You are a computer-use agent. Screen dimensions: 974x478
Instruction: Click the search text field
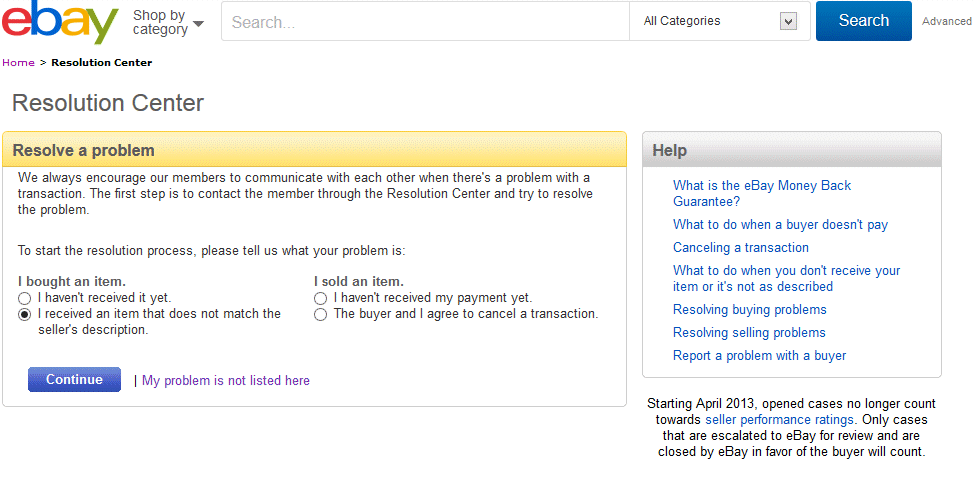(x=425, y=21)
